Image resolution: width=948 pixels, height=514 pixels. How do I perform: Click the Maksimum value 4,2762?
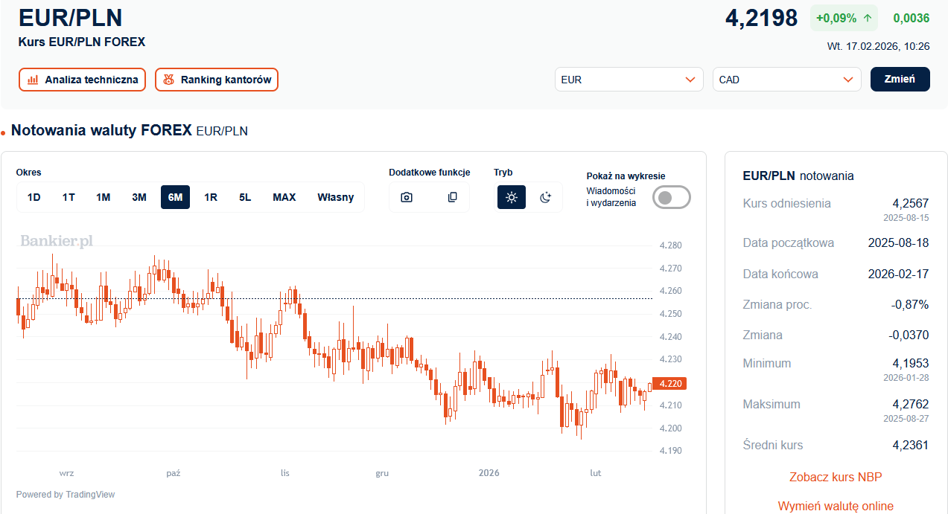click(x=911, y=404)
